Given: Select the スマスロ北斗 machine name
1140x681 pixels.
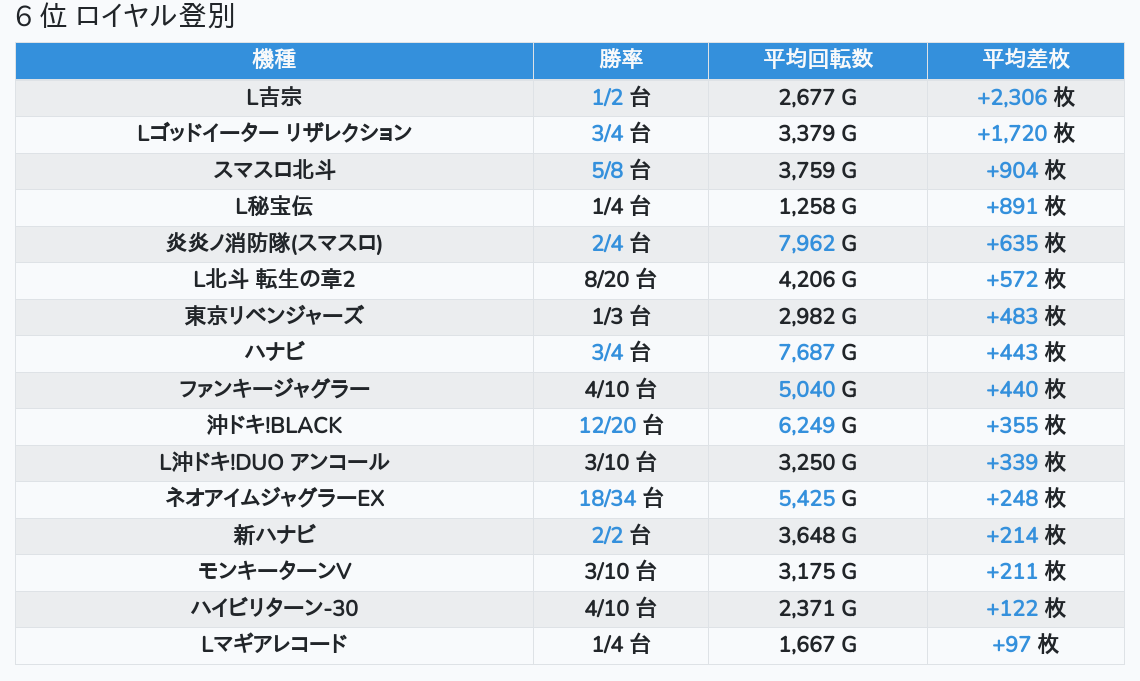Looking at the screenshot, I should pos(274,170).
